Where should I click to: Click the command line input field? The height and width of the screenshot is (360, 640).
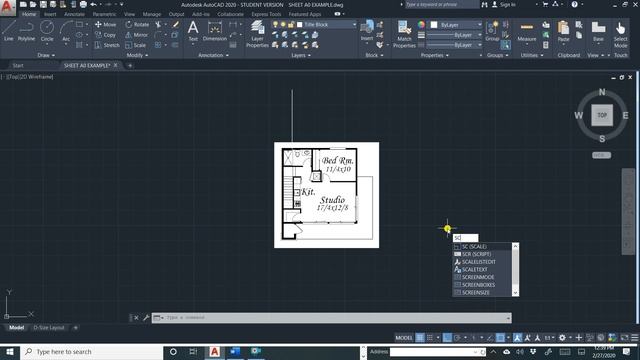(336, 318)
